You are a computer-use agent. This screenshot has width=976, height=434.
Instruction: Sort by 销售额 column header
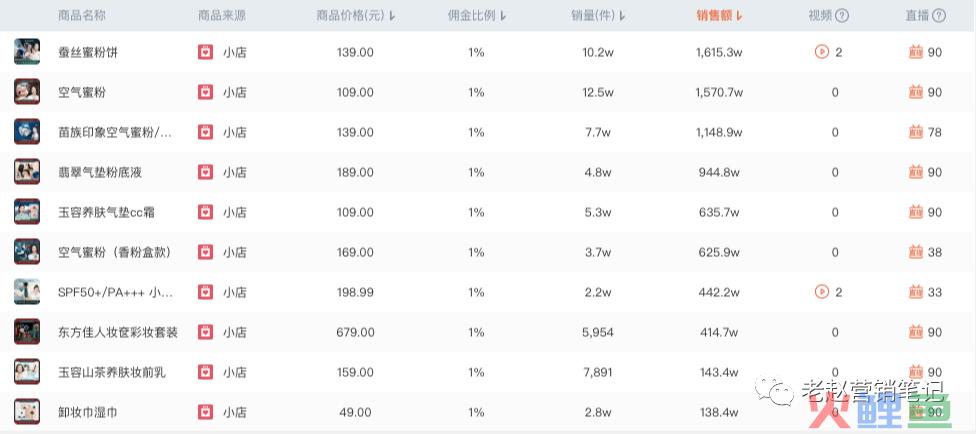click(720, 16)
